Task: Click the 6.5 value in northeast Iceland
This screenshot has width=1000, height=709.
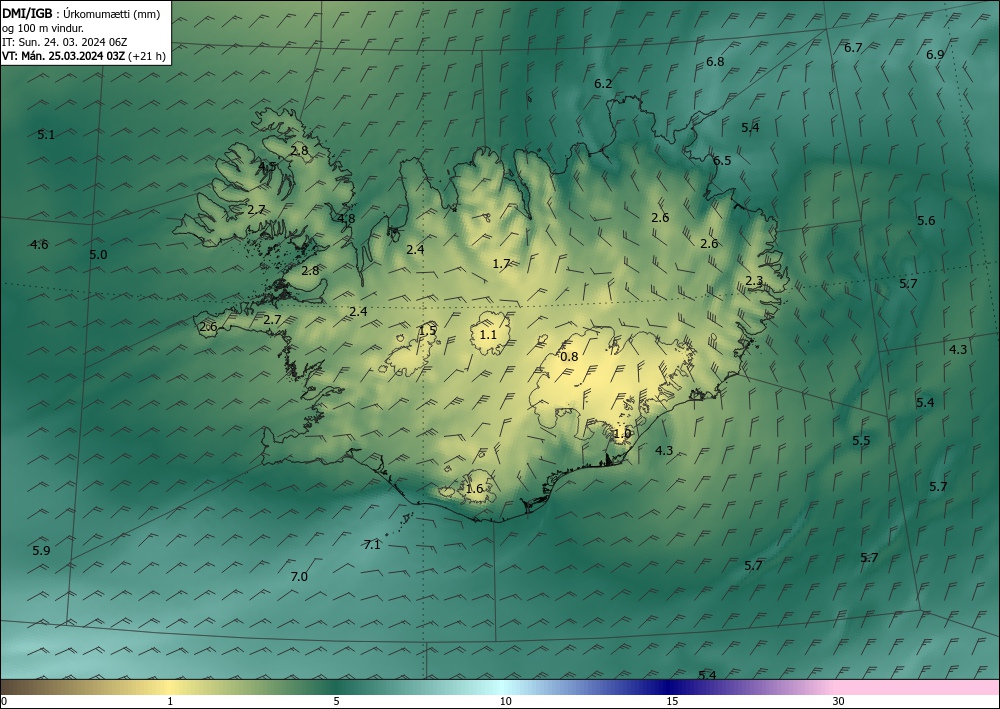Action: [722, 161]
